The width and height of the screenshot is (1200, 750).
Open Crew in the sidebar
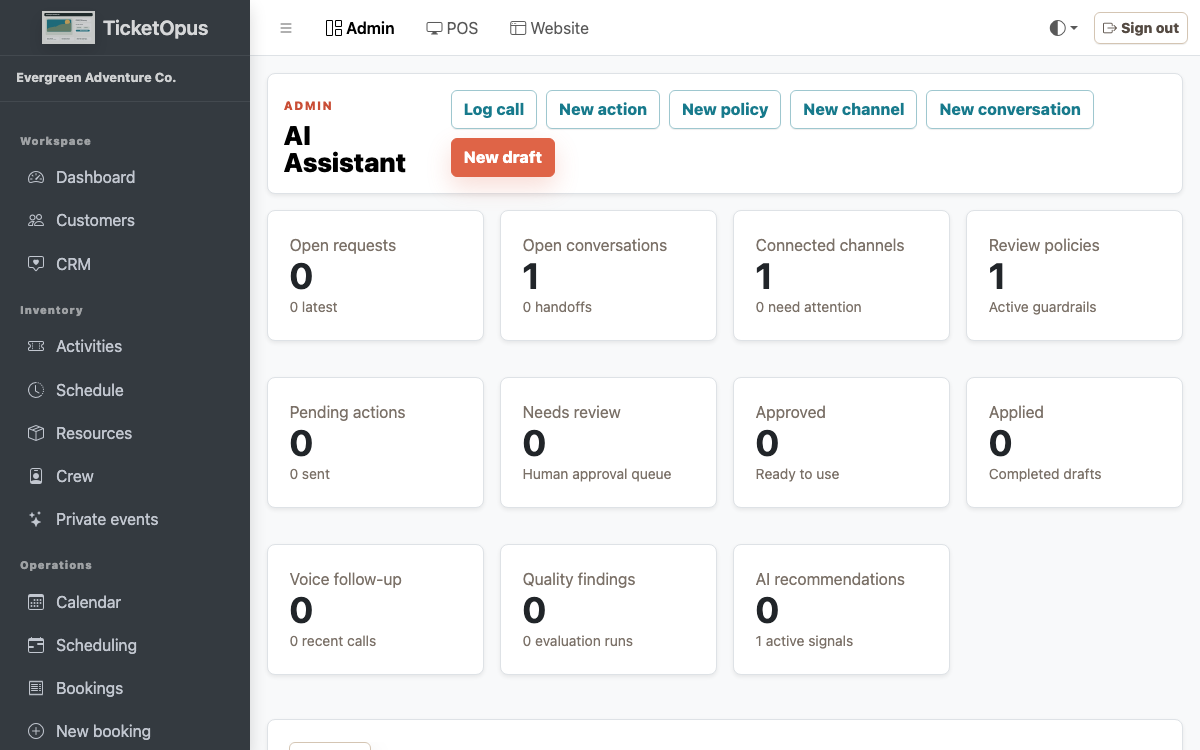(125, 477)
